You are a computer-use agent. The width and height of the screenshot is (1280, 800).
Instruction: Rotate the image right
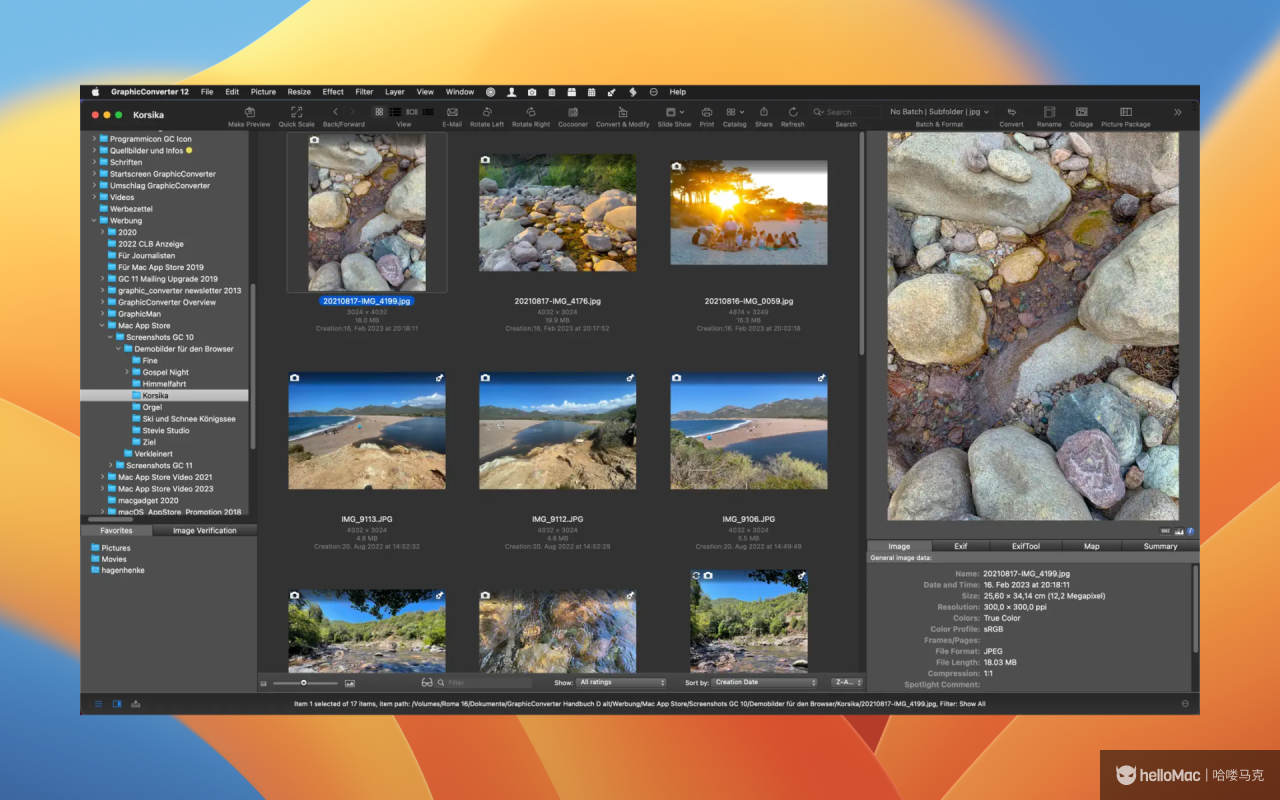click(531, 112)
